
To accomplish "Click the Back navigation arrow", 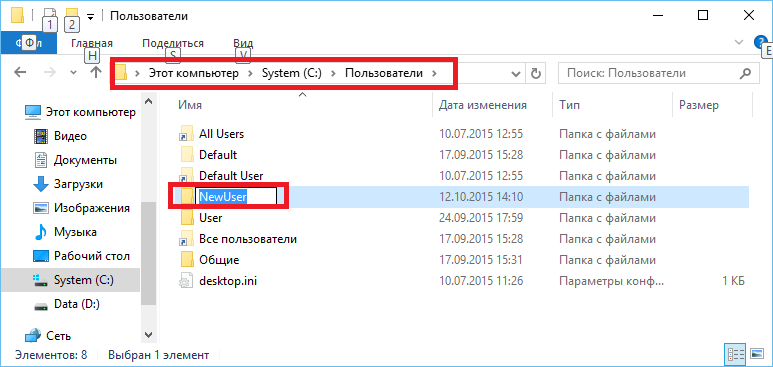I will tap(20, 73).
